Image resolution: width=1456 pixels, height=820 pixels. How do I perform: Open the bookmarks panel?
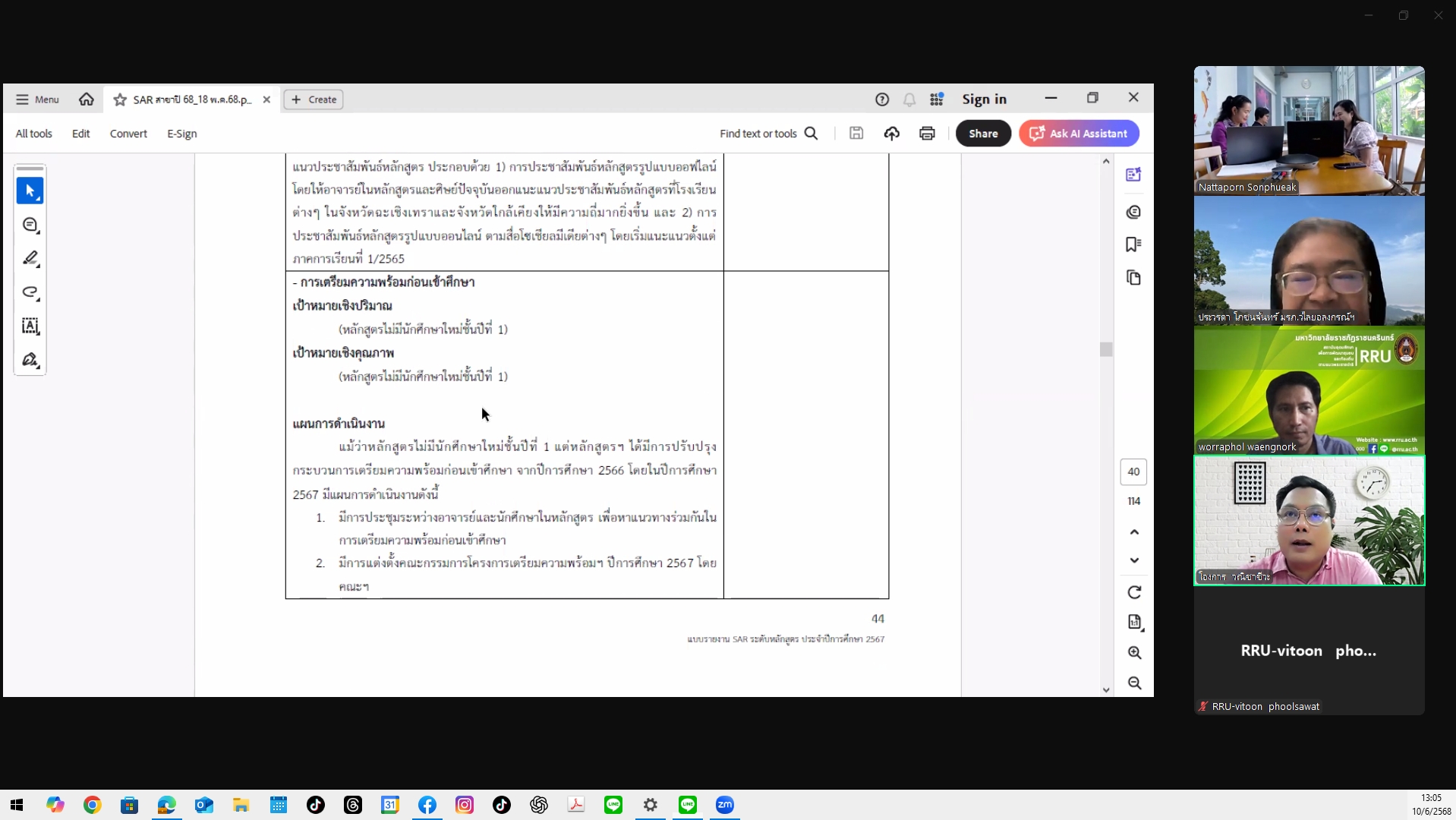click(x=1133, y=244)
